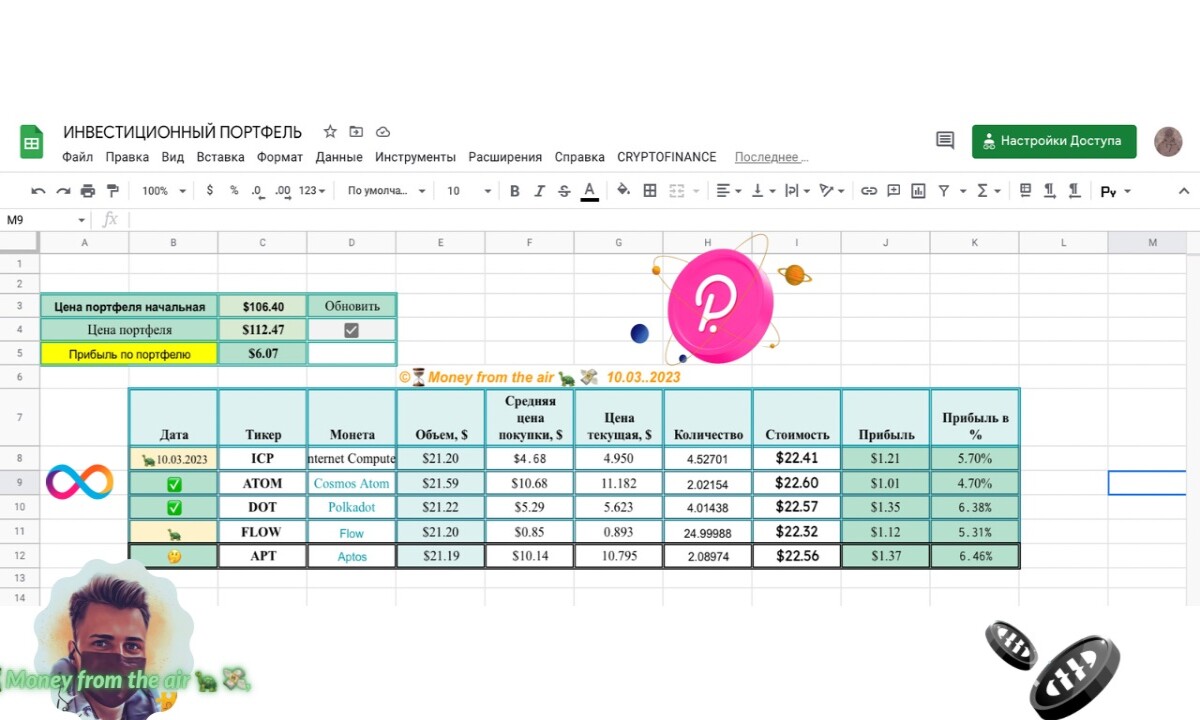Image resolution: width=1200 pixels, height=720 pixels.
Task: Increase decimal places
Action: 283,190
